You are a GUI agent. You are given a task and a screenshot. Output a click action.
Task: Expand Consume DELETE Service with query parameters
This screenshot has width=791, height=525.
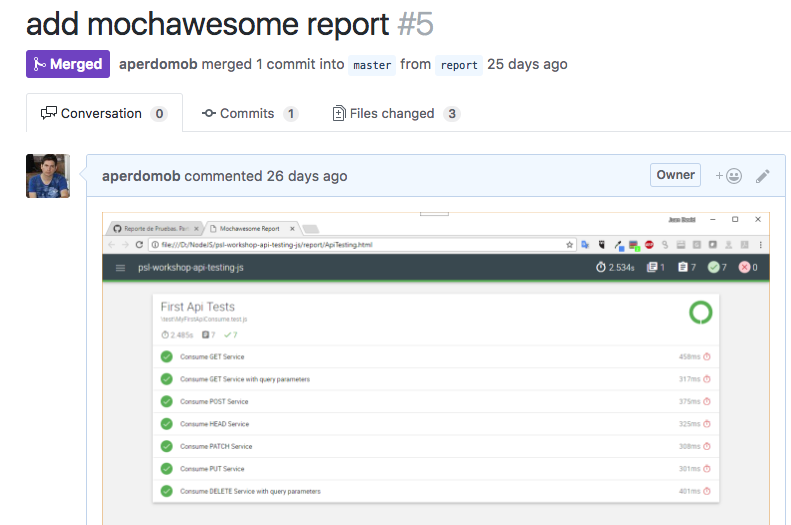[x=436, y=491]
